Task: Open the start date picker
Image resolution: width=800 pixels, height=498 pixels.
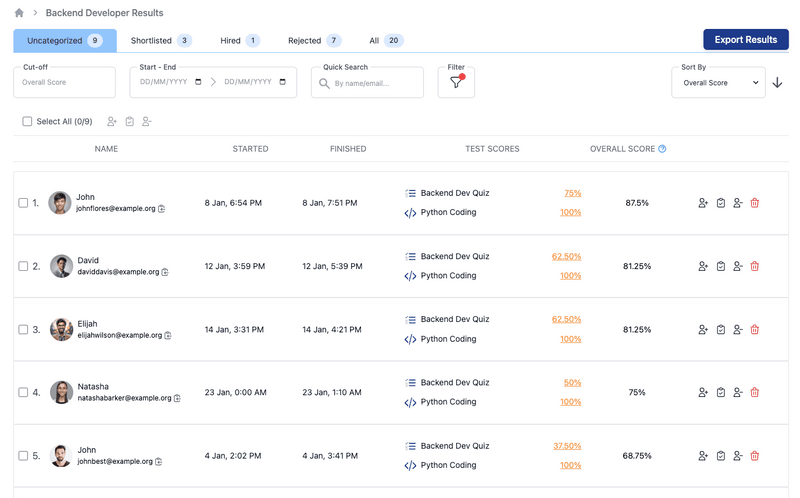Action: click(198, 82)
